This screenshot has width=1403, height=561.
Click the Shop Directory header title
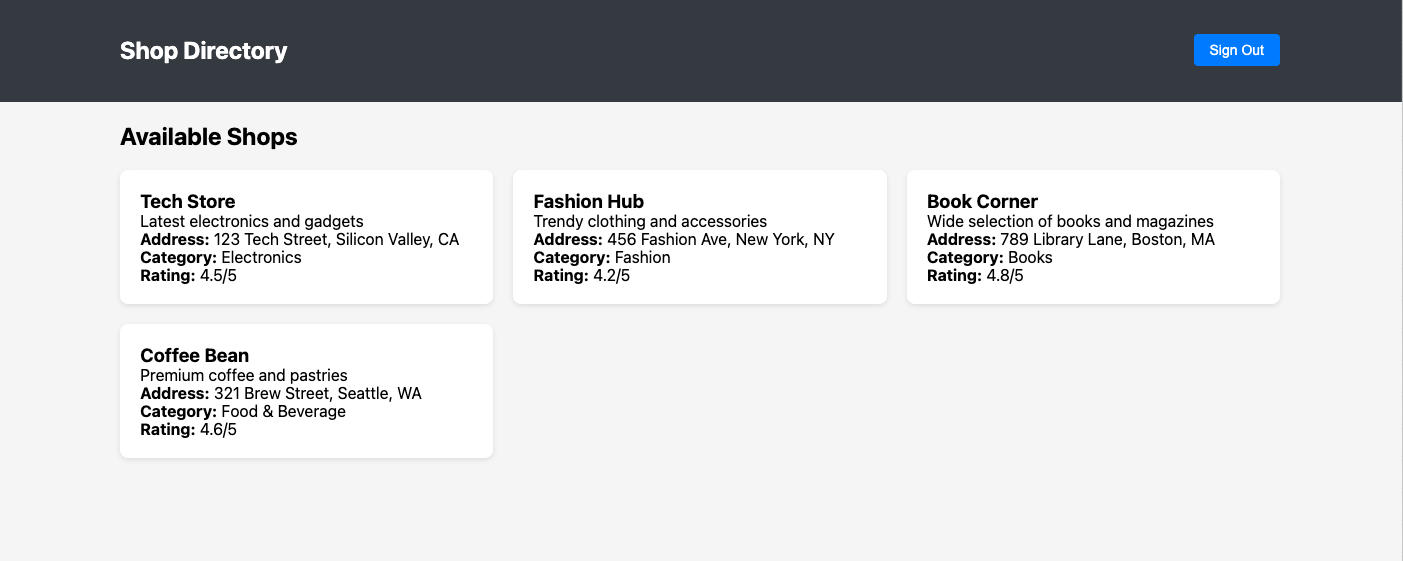(203, 51)
